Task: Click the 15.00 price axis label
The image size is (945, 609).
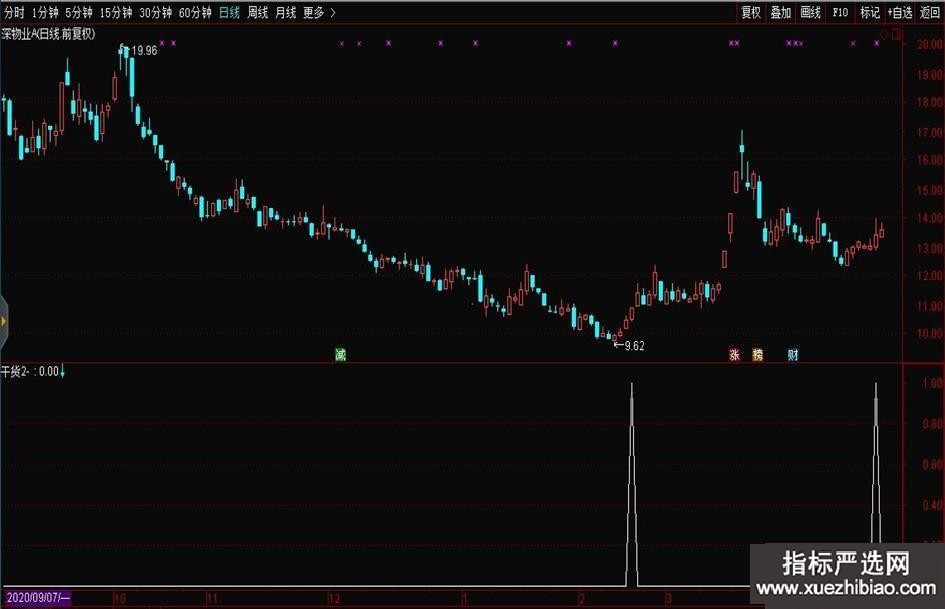Action: 929,190
